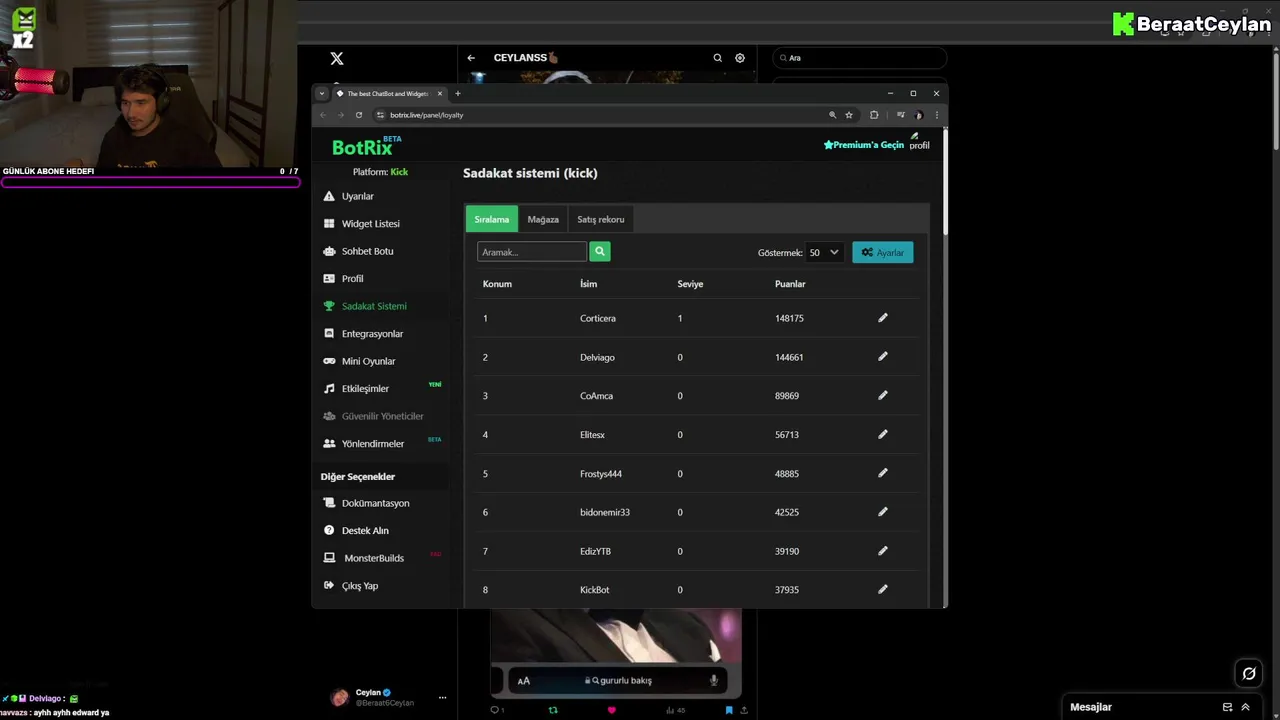This screenshot has height=720, width=1280.
Task: Open the three-dot menu beside Ceylan account
Action: (442, 698)
